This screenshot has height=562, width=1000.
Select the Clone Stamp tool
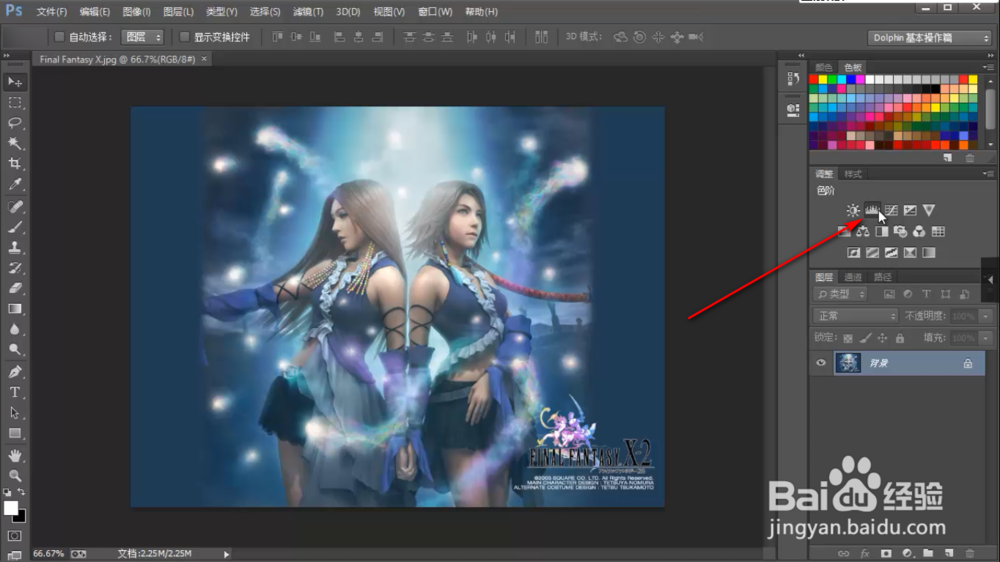(15, 248)
